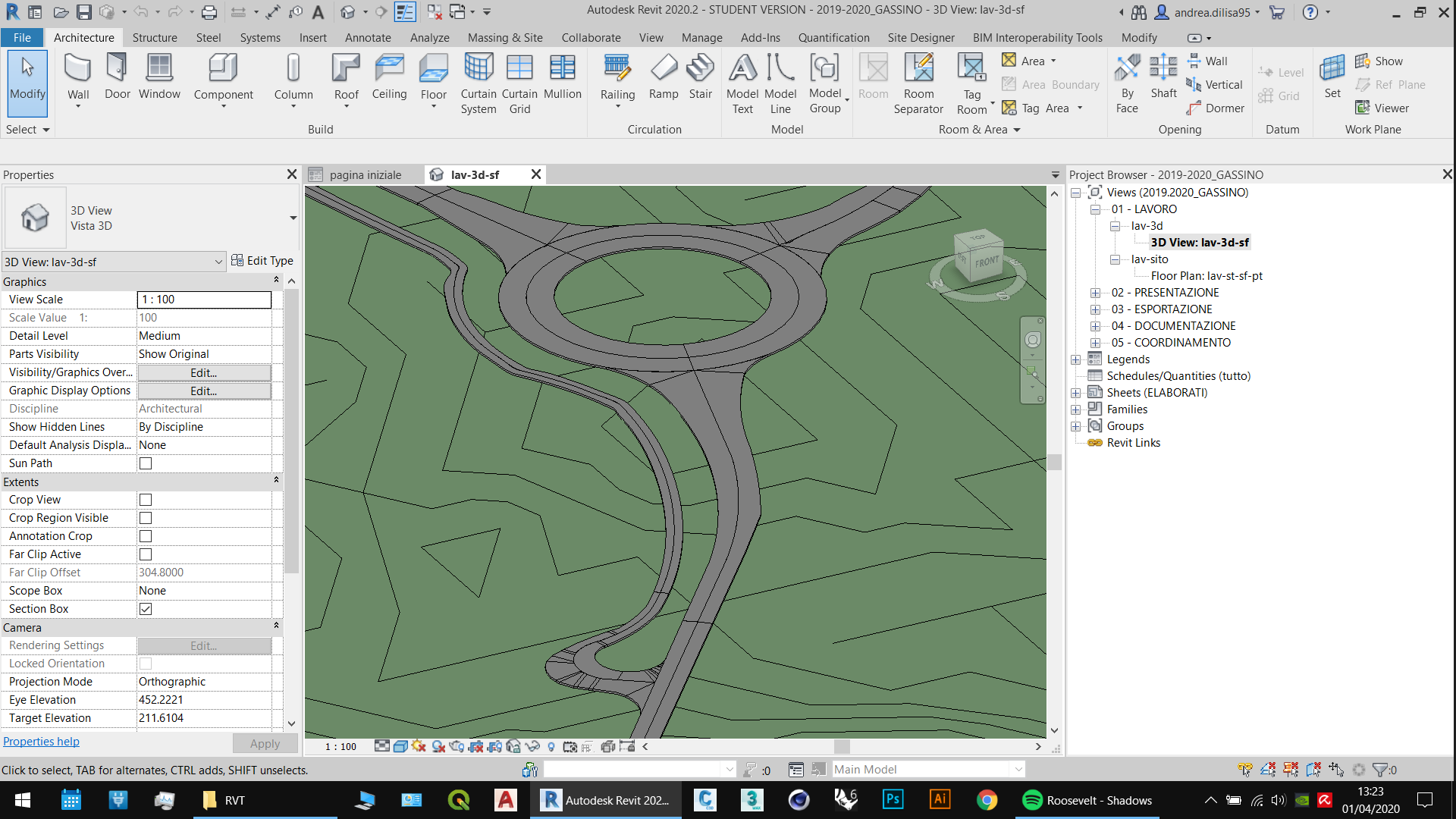This screenshot has height=819, width=1456.
Task: Enable the Crop View checkbox
Action: [146, 500]
